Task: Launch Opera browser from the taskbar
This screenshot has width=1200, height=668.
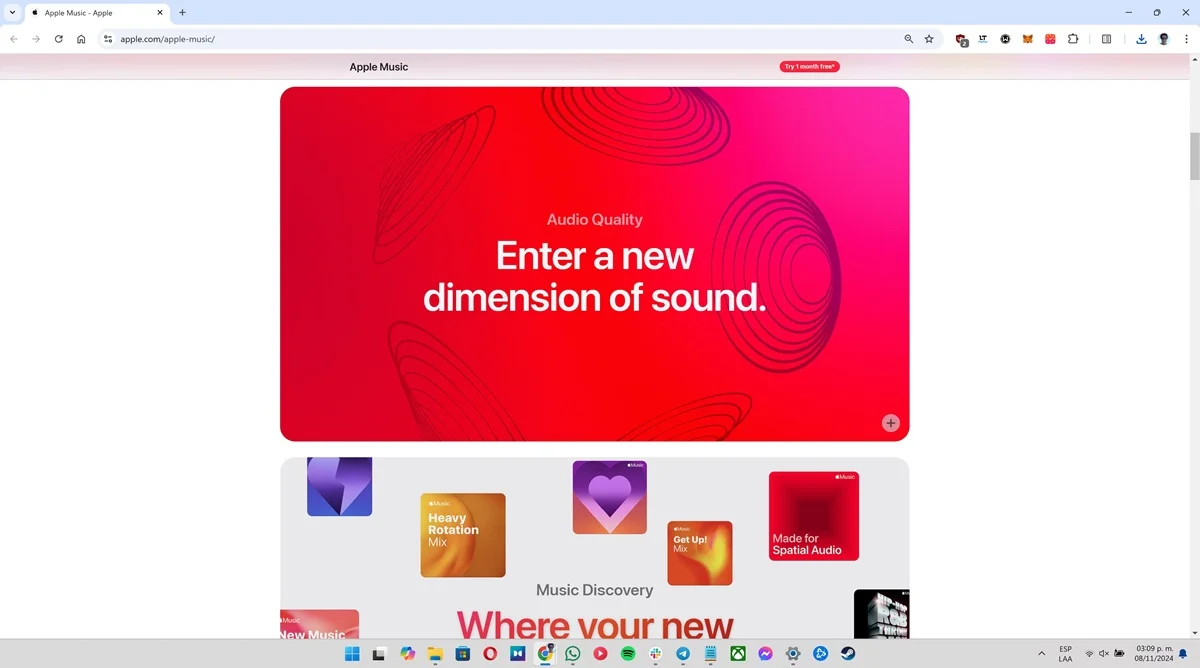Action: [490, 654]
